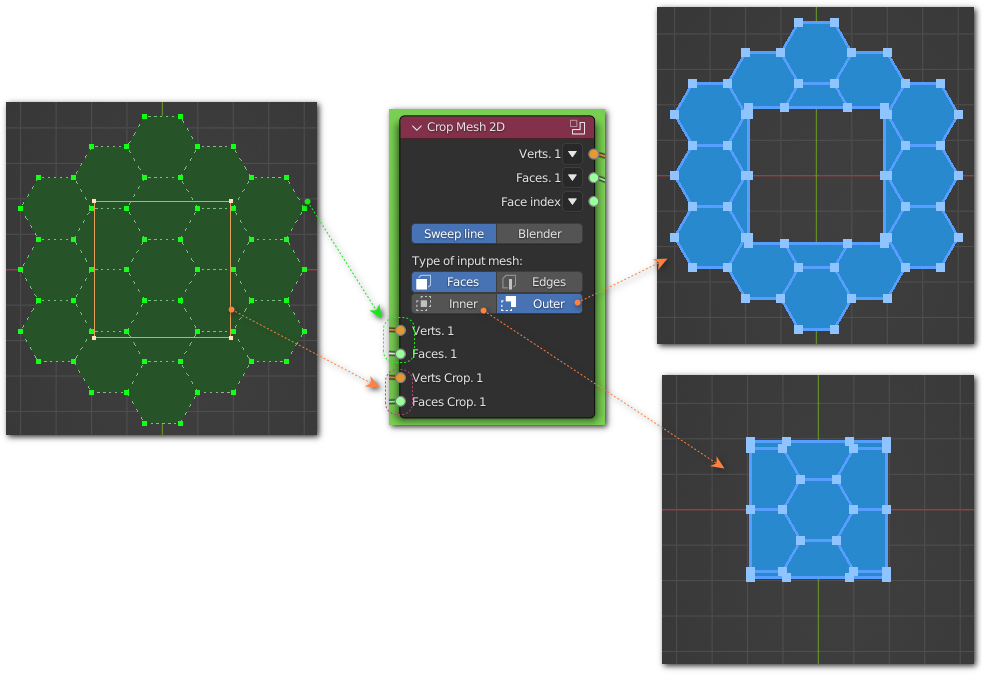Click the blue outer crop result preview

click(815, 175)
